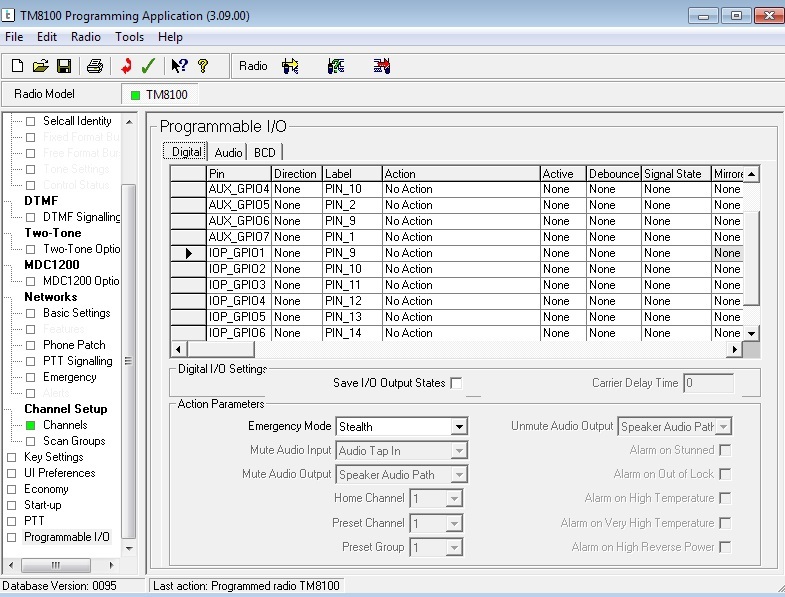Viewport: 785px width, 597px height.
Task: Open the Emergency Mode dropdown
Action: pyautogui.click(x=459, y=427)
